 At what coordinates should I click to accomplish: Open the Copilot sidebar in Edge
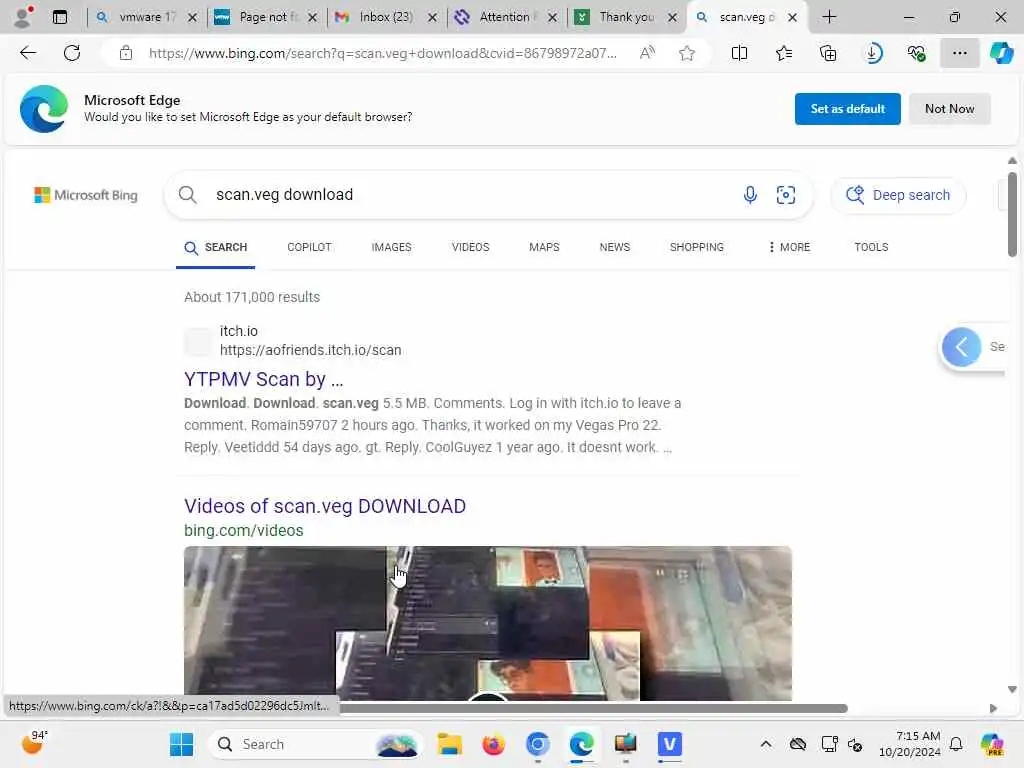(1001, 53)
